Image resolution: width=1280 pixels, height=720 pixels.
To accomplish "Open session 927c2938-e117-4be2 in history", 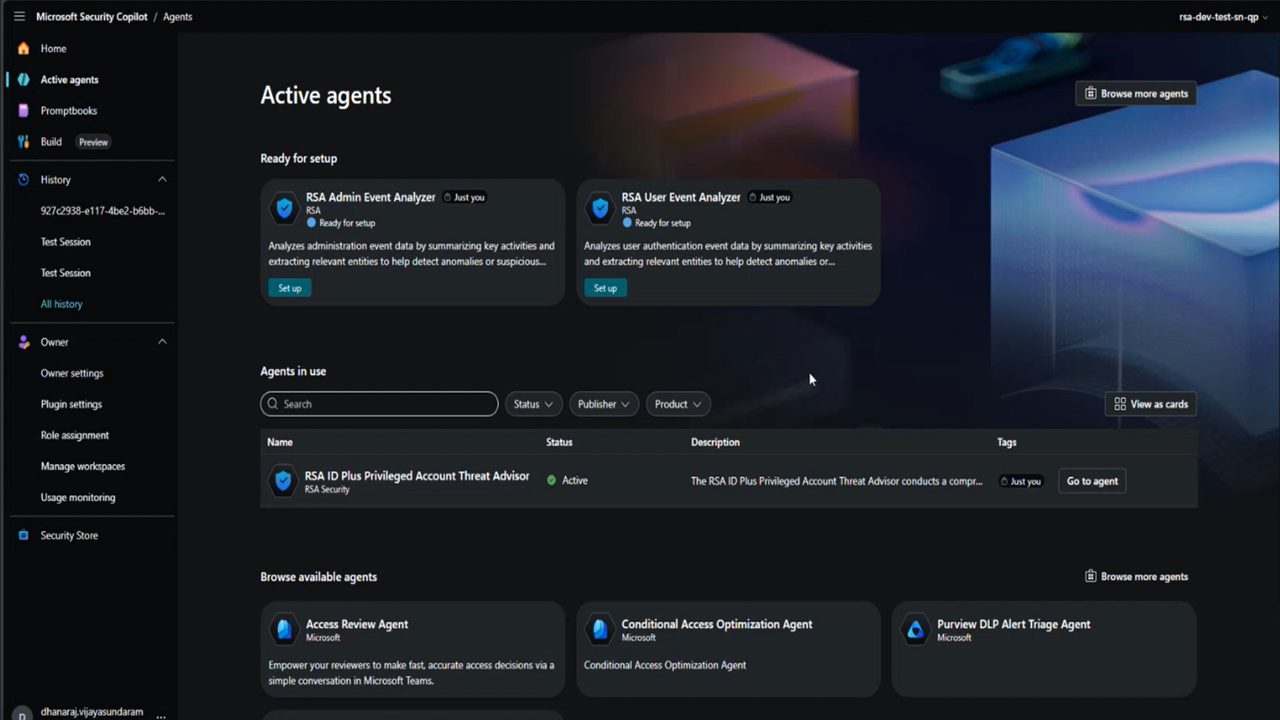I will pyautogui.click(x=103, y=211).
